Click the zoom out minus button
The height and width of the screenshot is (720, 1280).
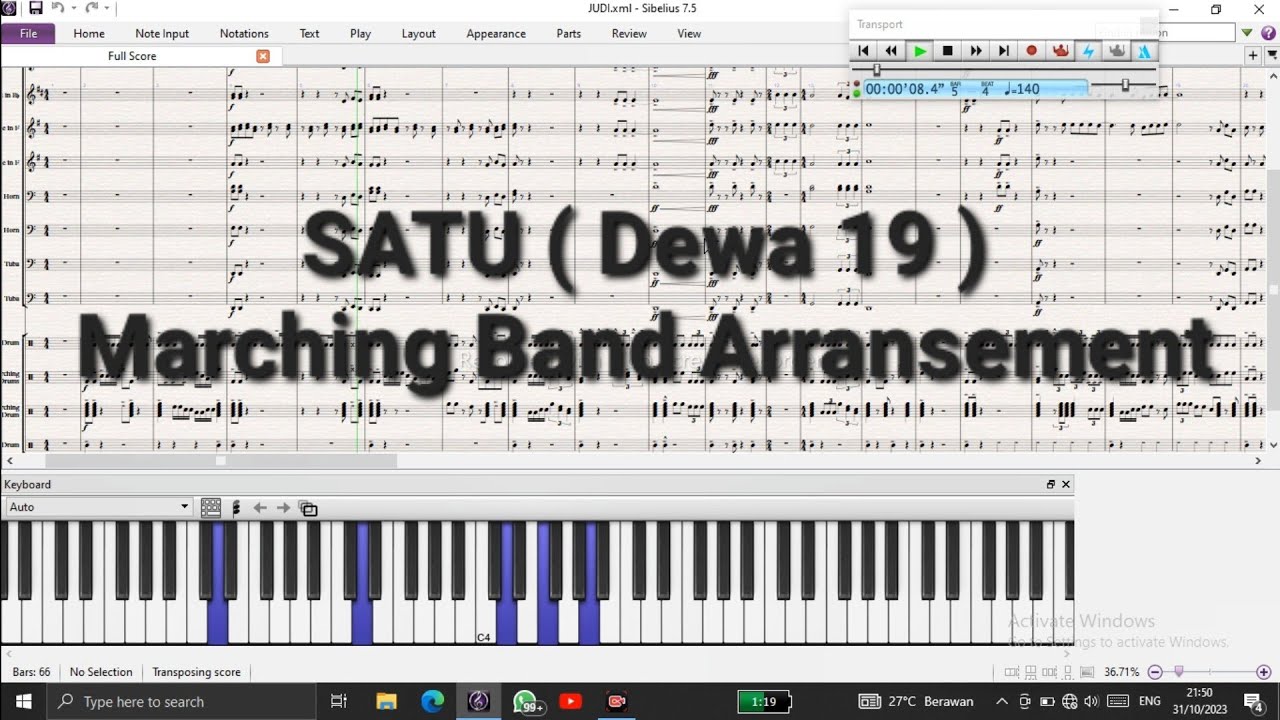(1155, 672)
